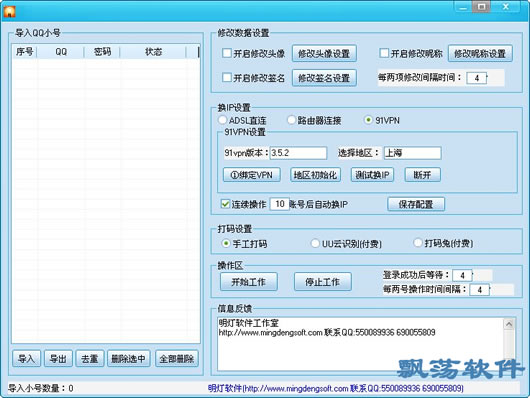Viewport: 530px width, 398px height.
Task: Click the QQ column header
Action: pos(61,52)
